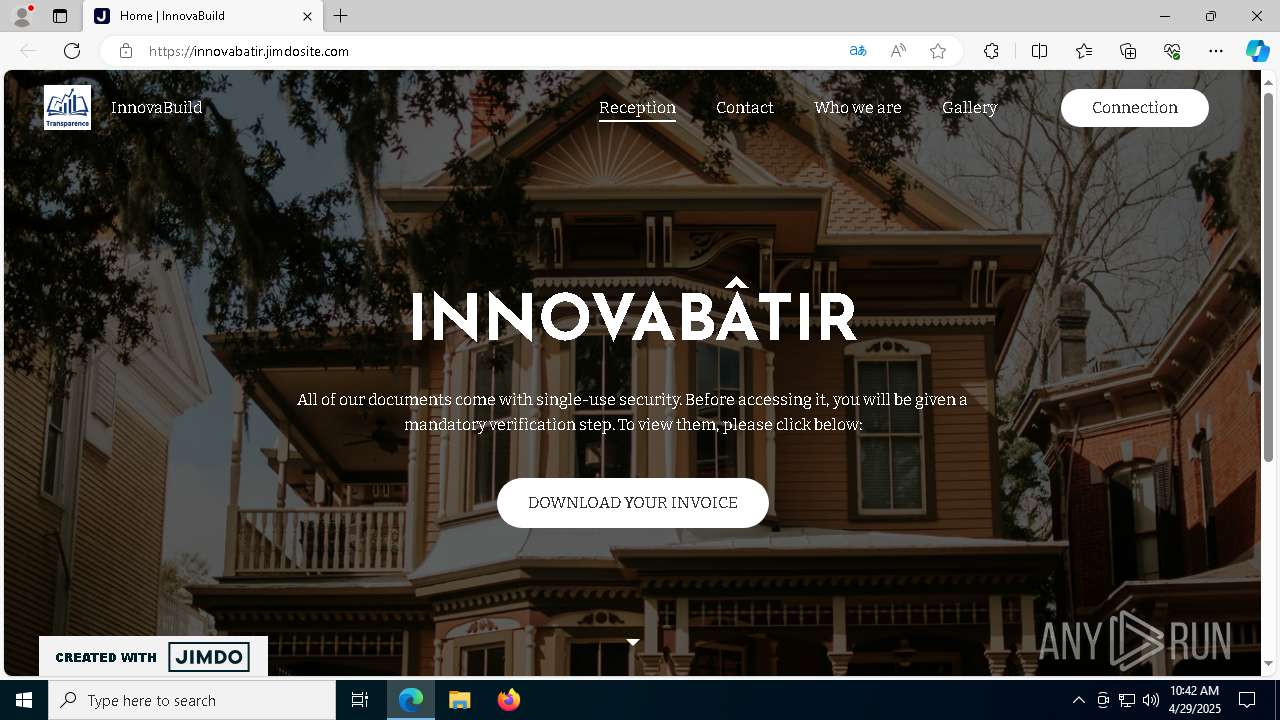This screenshot has height=720, width=1280.
Task: Open the clock showing 10:42 AM
Action: coord(1194,700)
